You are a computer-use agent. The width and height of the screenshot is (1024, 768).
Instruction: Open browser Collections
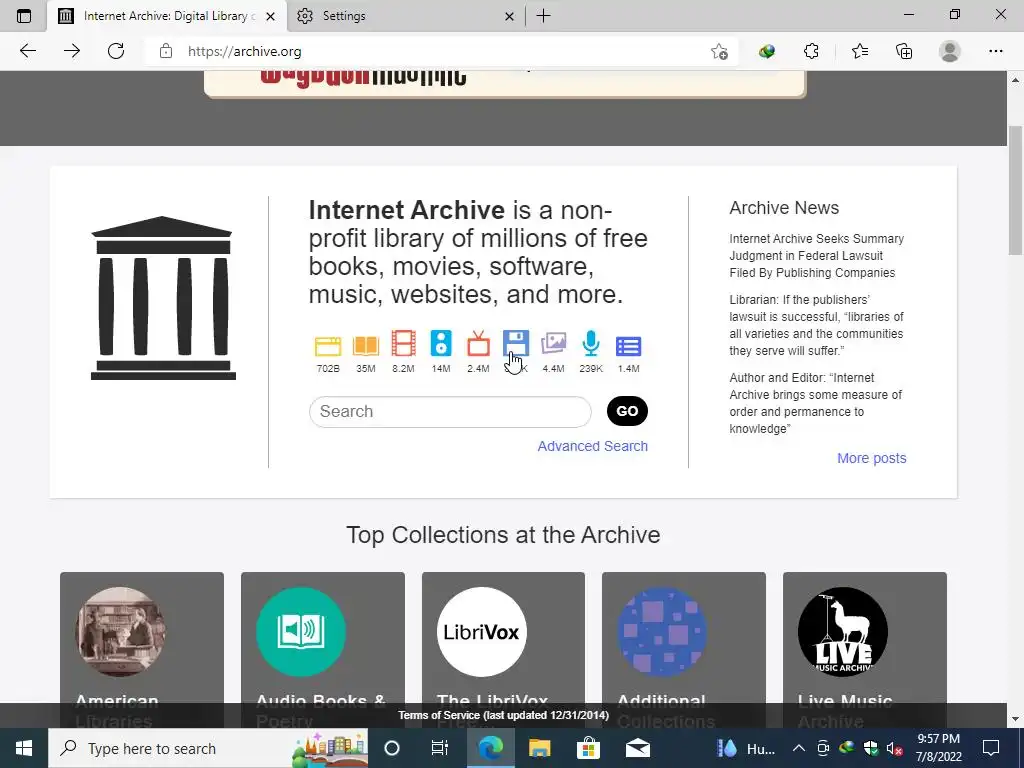click(904, 51)
